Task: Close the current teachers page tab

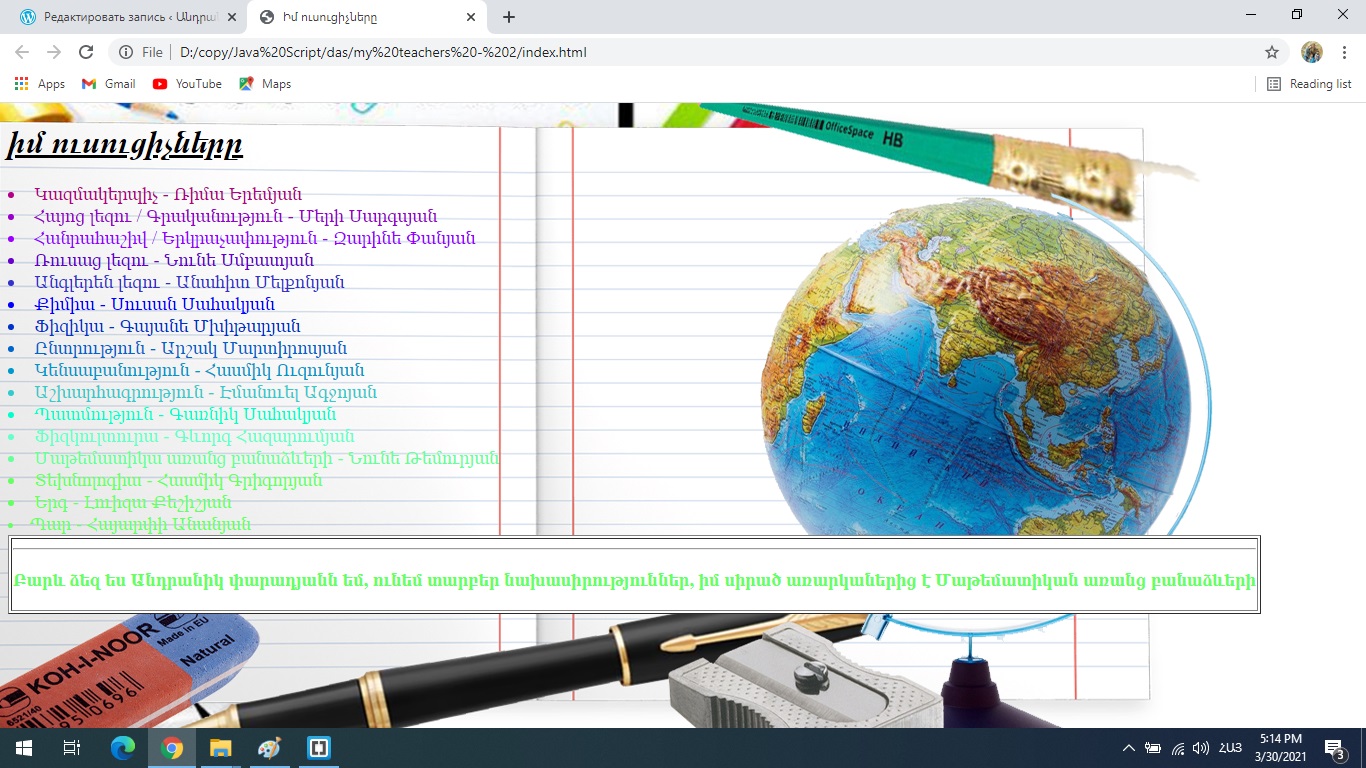Action: tap(471, 17)
